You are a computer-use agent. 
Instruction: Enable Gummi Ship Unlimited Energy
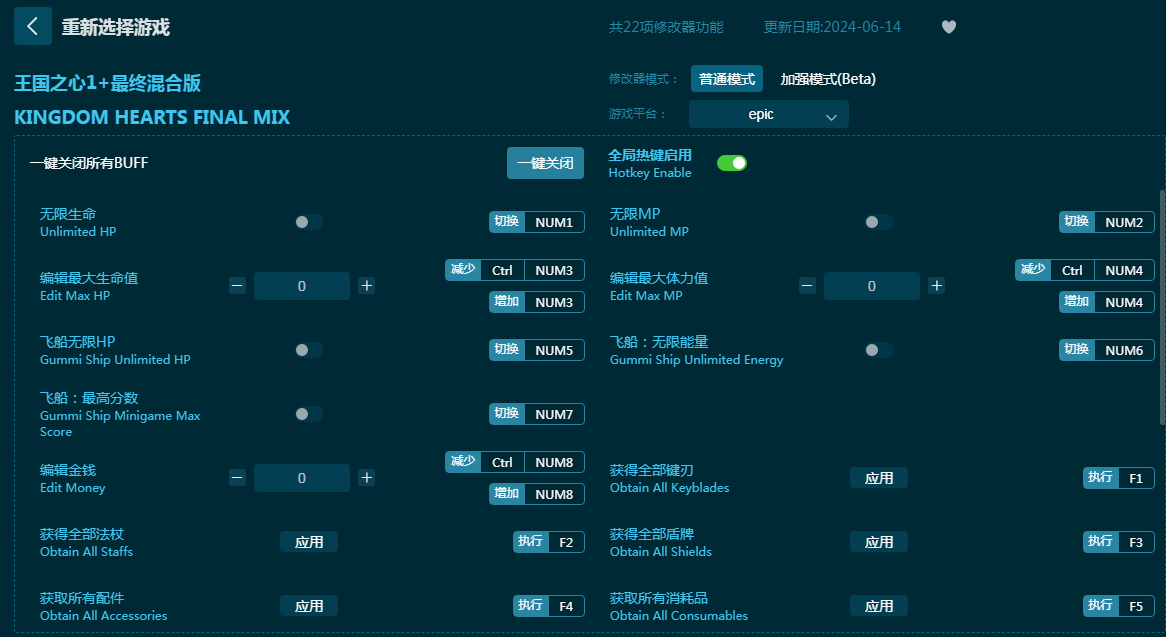[879, 349]
